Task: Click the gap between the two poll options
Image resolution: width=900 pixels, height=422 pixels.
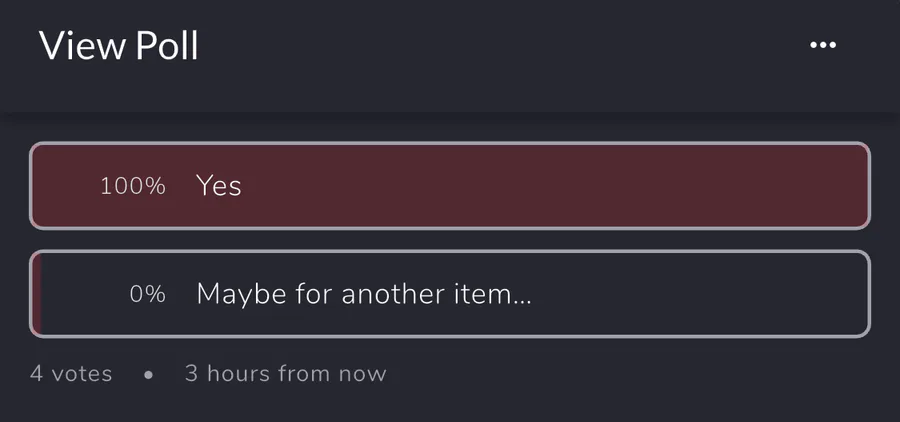Action: pos(450,239)
